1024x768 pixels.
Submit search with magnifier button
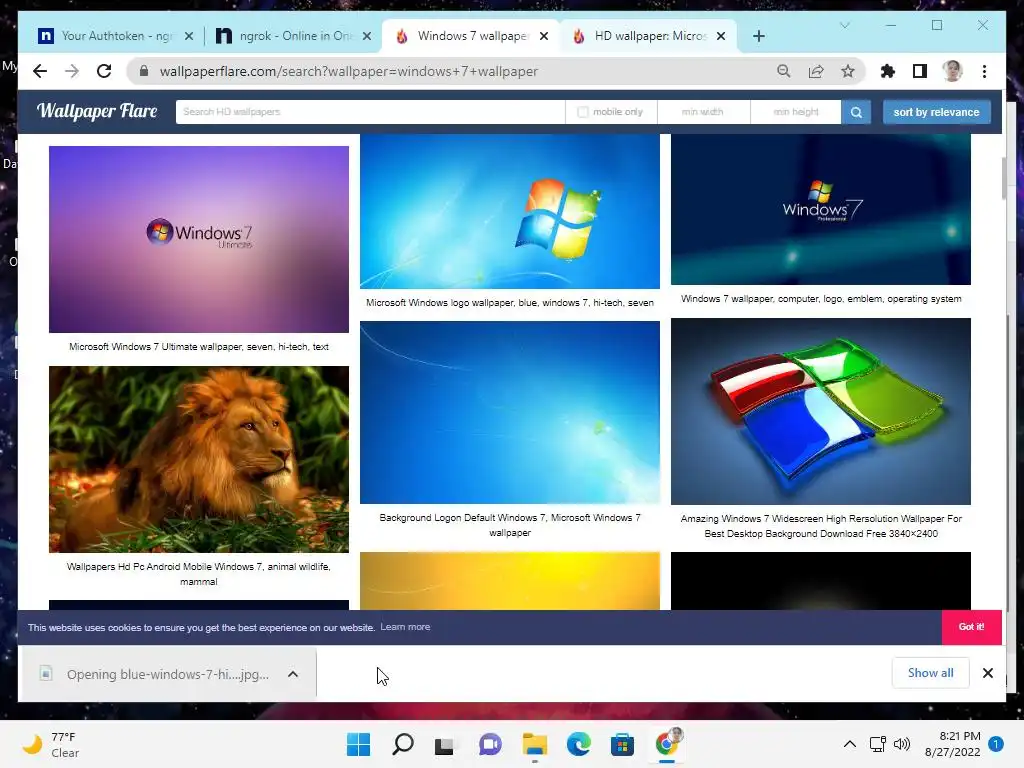tap(856, 112)
